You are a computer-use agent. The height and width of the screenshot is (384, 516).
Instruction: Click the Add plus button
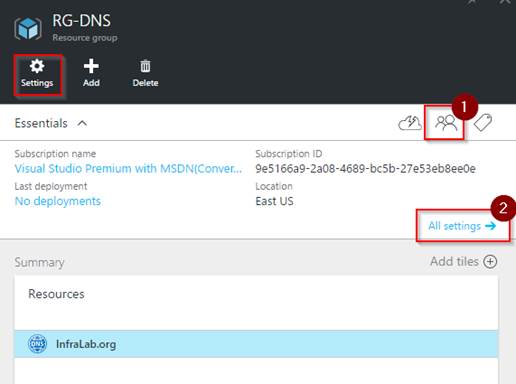pyautogui.click(x=91, y=74)
